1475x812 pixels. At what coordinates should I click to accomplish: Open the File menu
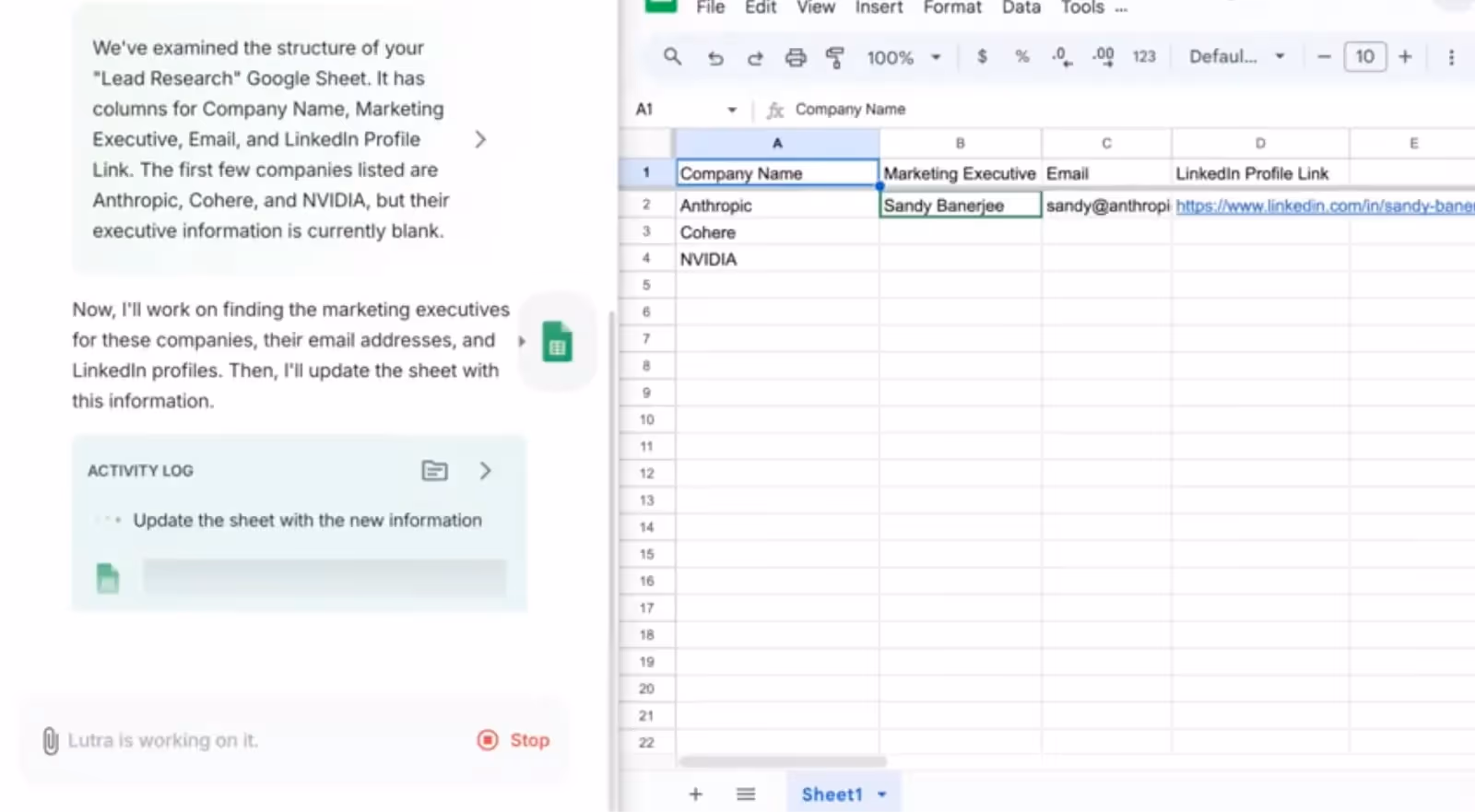(x=710, y=7)
